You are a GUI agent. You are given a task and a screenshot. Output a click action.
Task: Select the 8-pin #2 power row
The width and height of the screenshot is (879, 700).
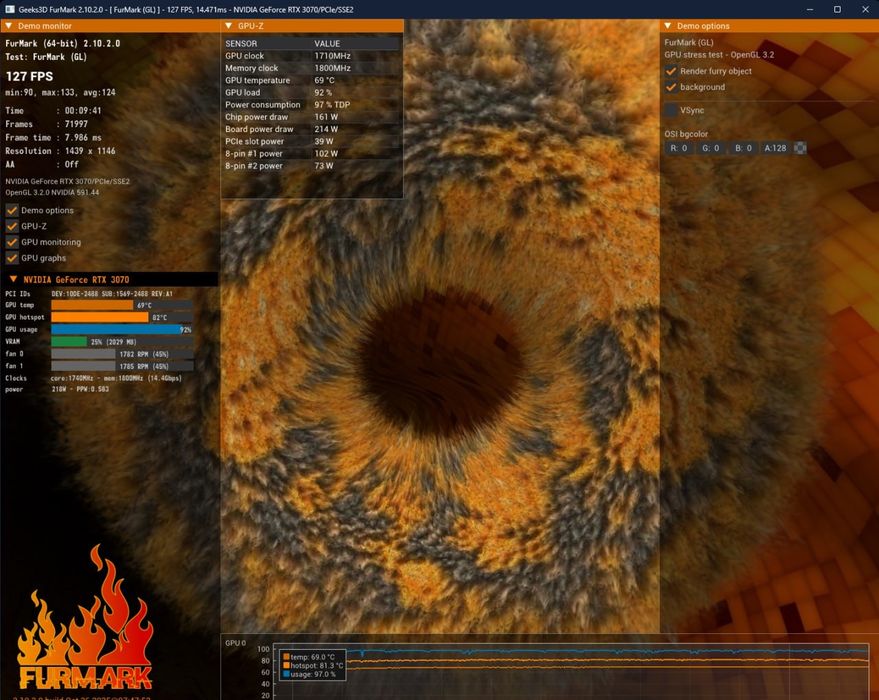tap(312, 166)
